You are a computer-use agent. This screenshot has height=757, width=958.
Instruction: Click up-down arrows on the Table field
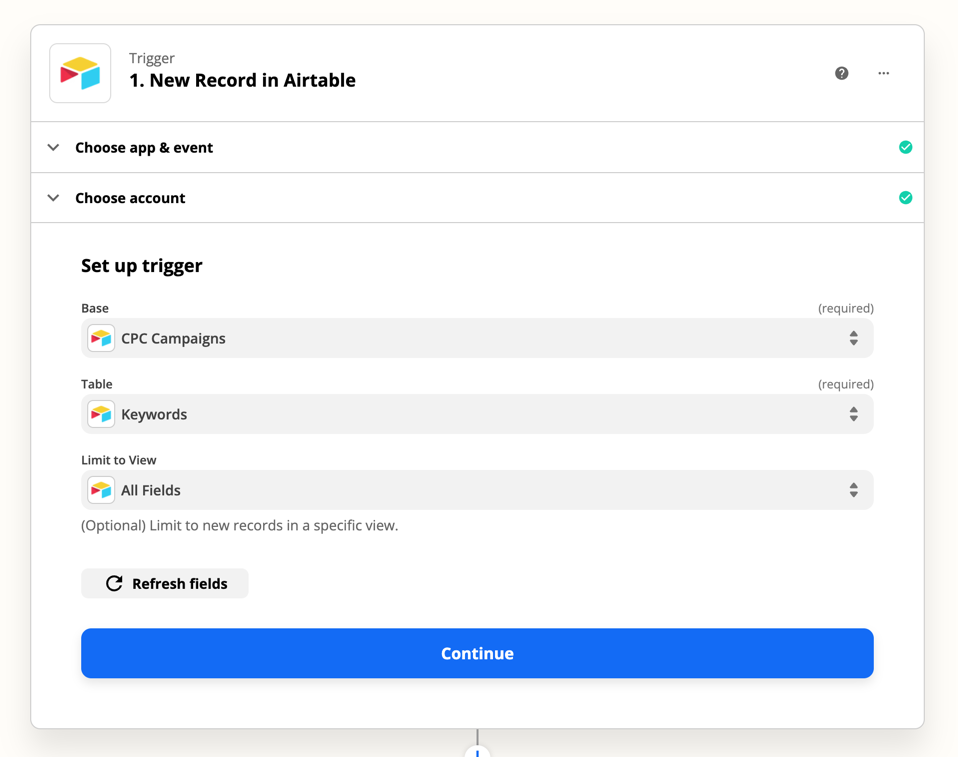[854, 414]
